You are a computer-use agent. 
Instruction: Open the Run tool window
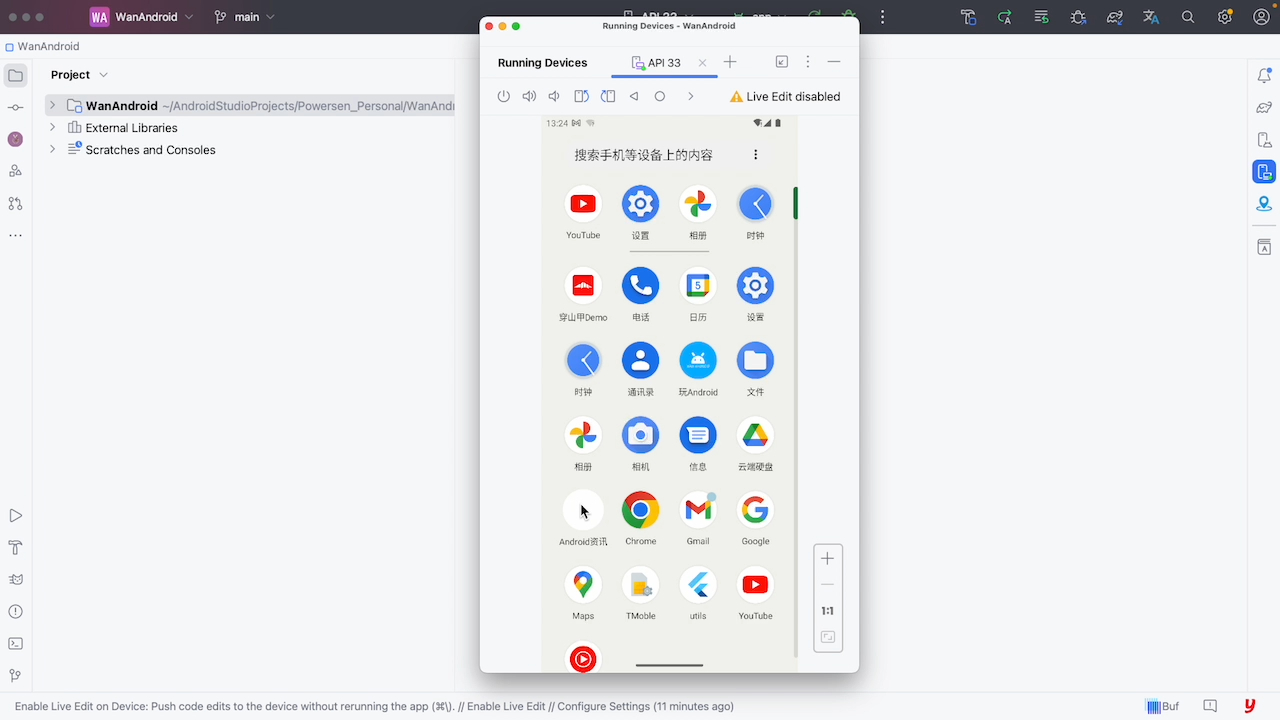point(15,516)
